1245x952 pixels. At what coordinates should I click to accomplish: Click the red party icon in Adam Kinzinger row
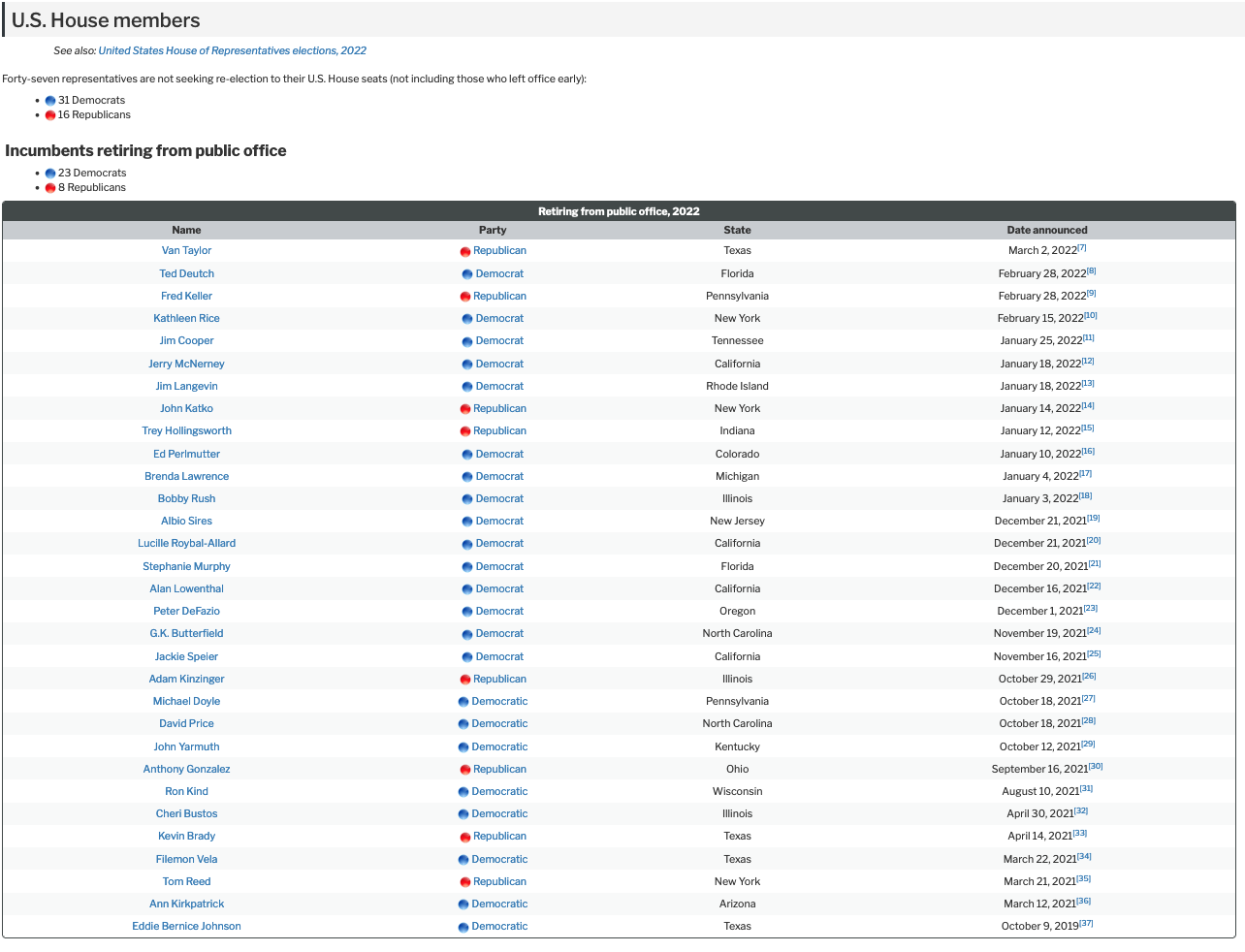[x=465, y=680]
